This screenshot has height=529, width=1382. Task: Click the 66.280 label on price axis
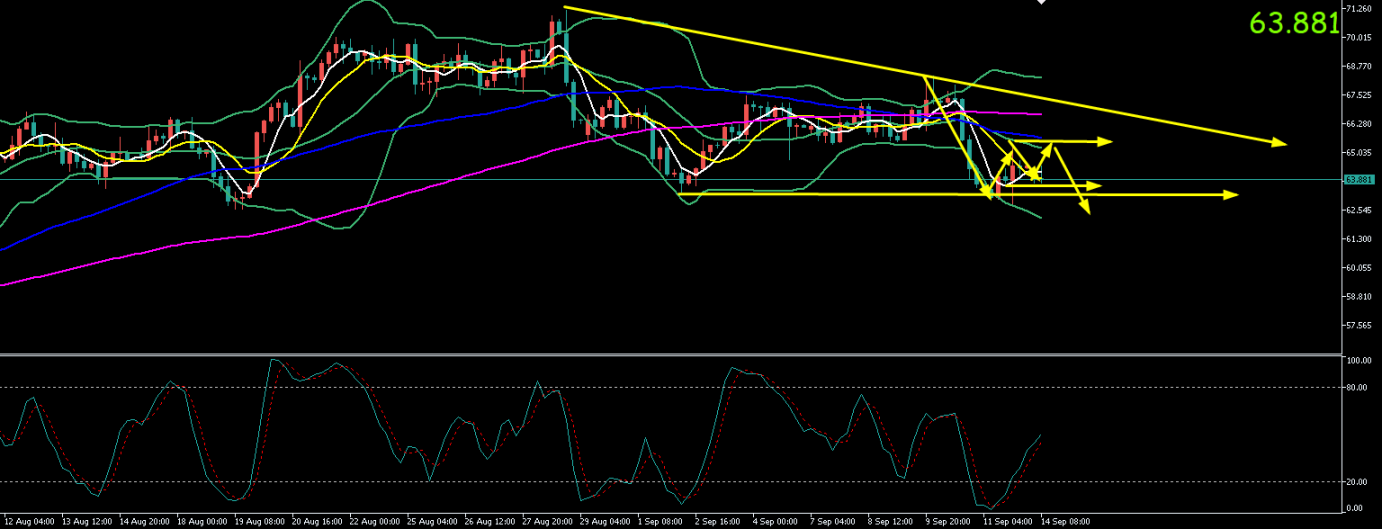[1358, 124]
